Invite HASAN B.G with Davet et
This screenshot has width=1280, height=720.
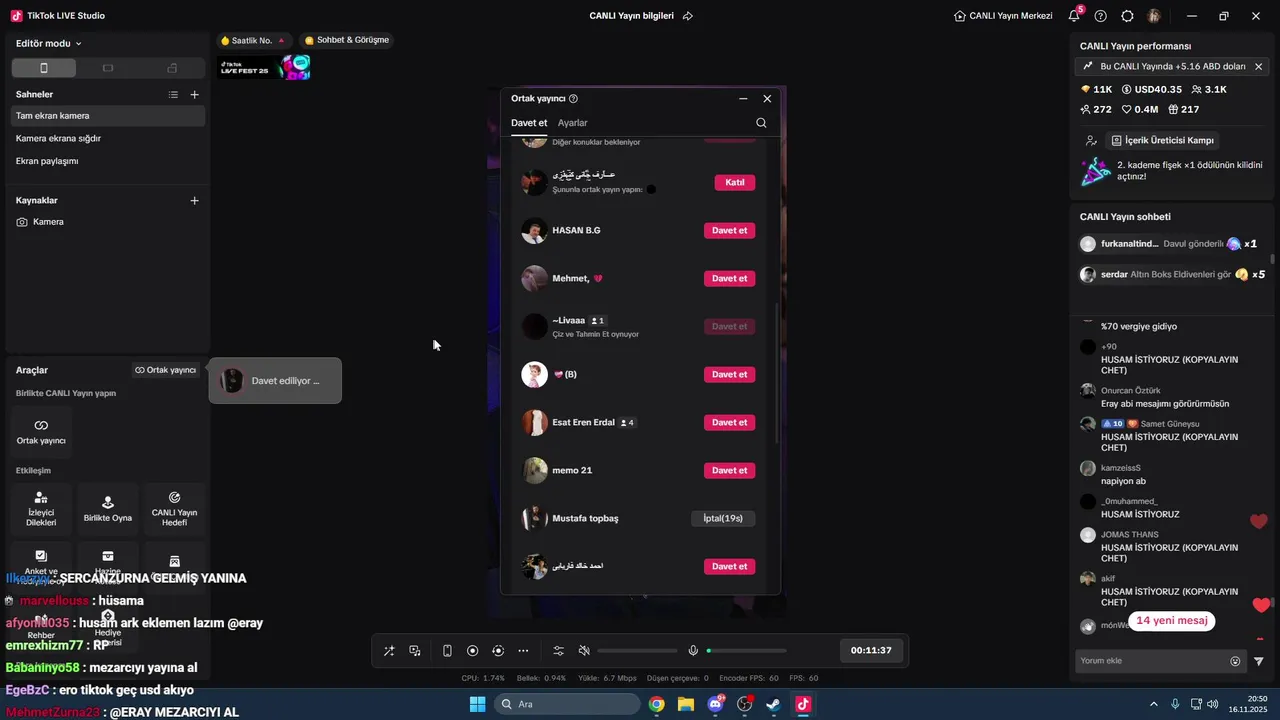[x=729, y=231]
